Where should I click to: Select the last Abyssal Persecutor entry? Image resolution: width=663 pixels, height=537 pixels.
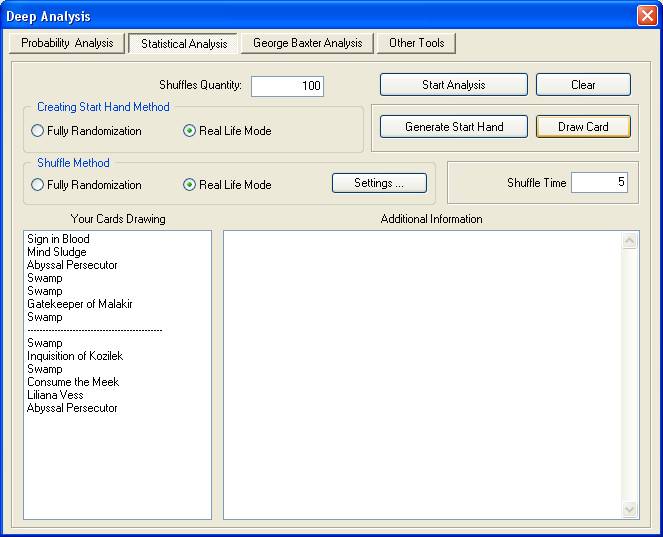tap(72, 408)
